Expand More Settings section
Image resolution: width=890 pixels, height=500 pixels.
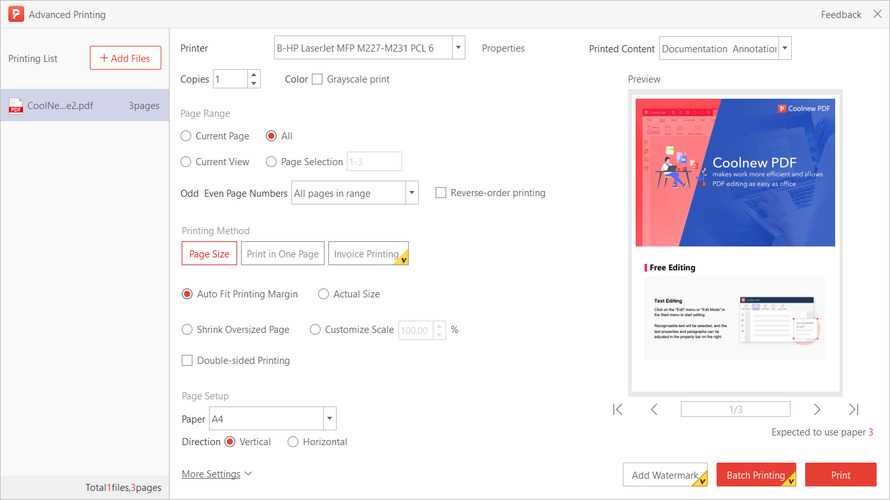point(217,474)
